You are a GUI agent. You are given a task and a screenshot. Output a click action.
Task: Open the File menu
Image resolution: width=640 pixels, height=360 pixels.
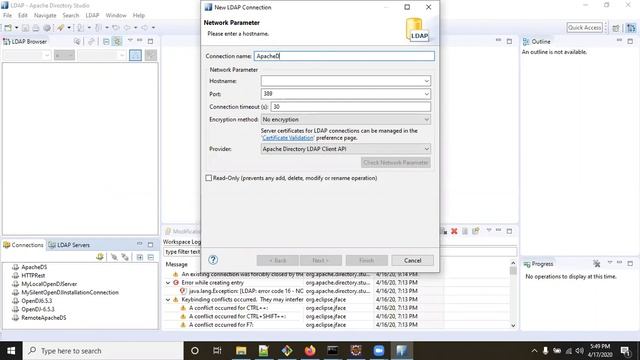pos(7,15)
